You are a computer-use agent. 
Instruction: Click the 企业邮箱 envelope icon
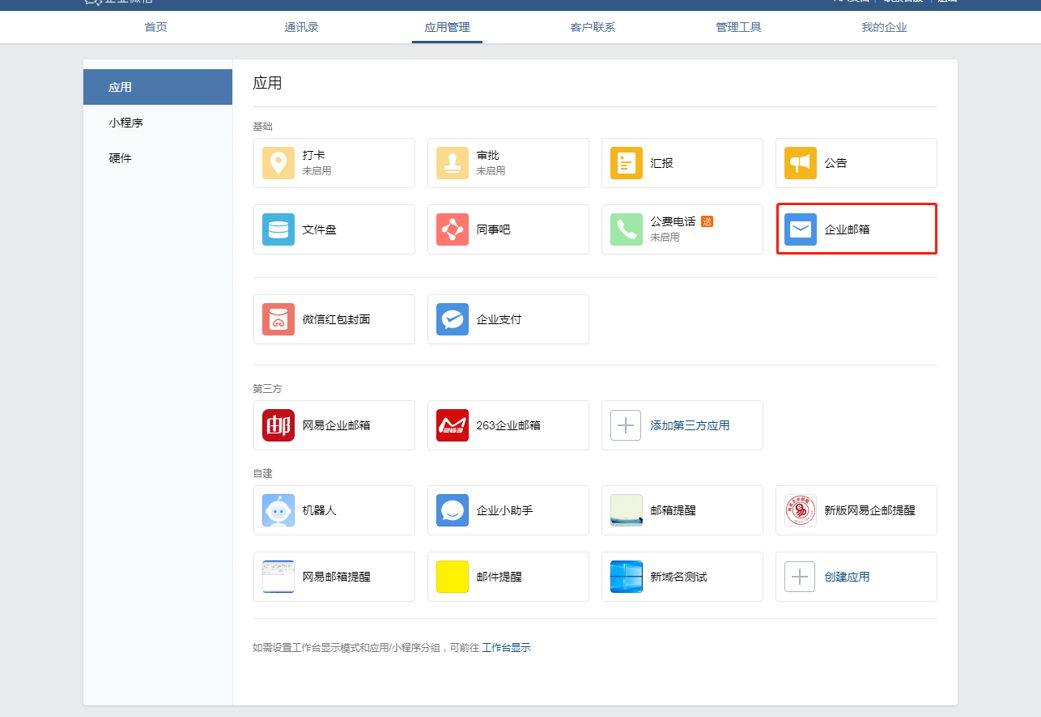point(800,229)
